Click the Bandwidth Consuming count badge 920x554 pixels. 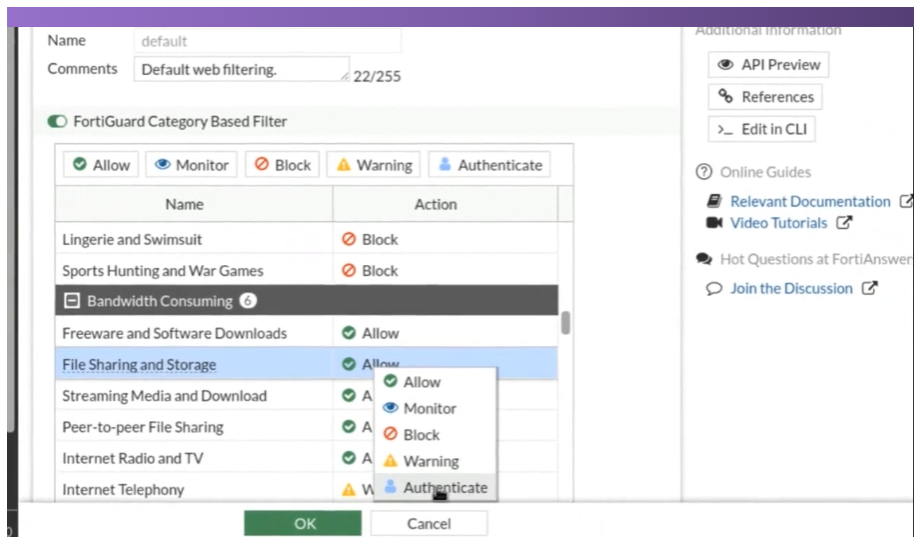click(248, 301)
